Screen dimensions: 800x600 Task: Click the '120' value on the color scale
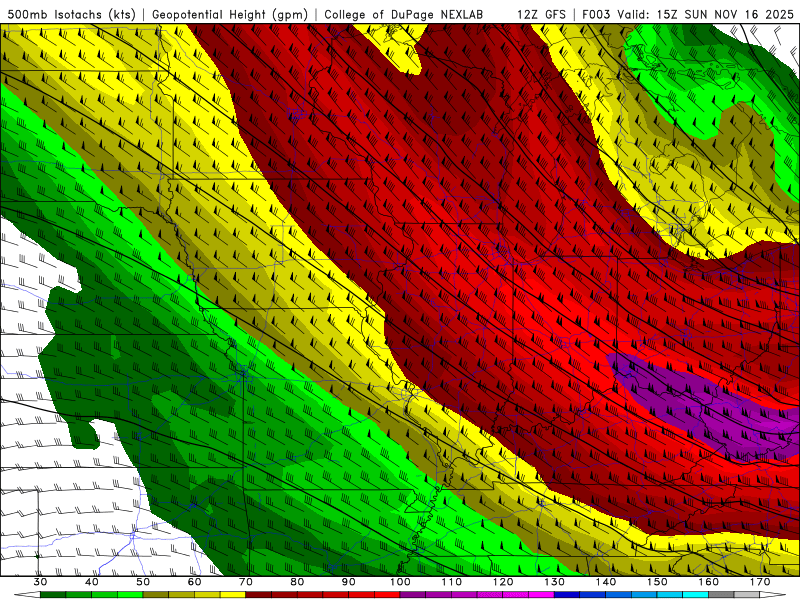[503, 582]
